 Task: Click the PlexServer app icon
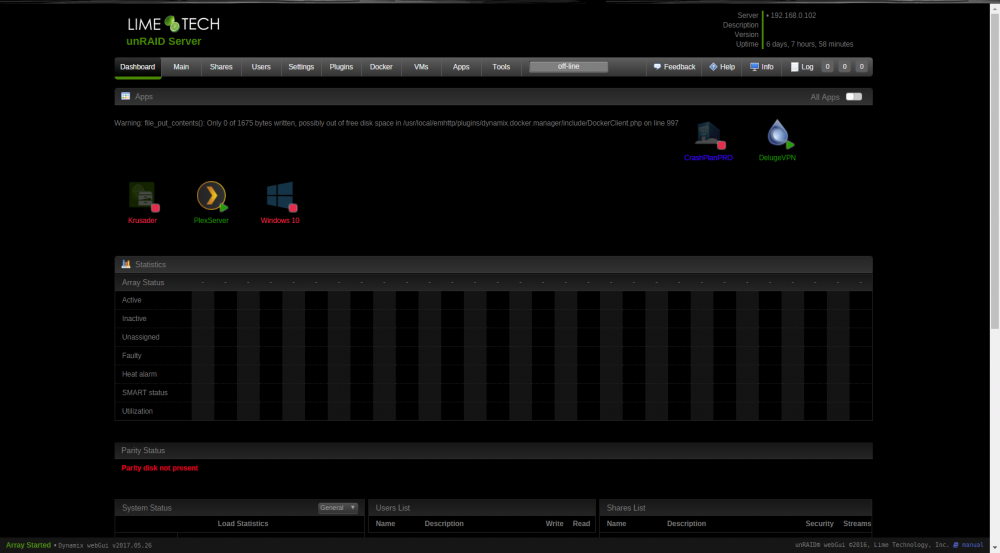click(212, 196)
